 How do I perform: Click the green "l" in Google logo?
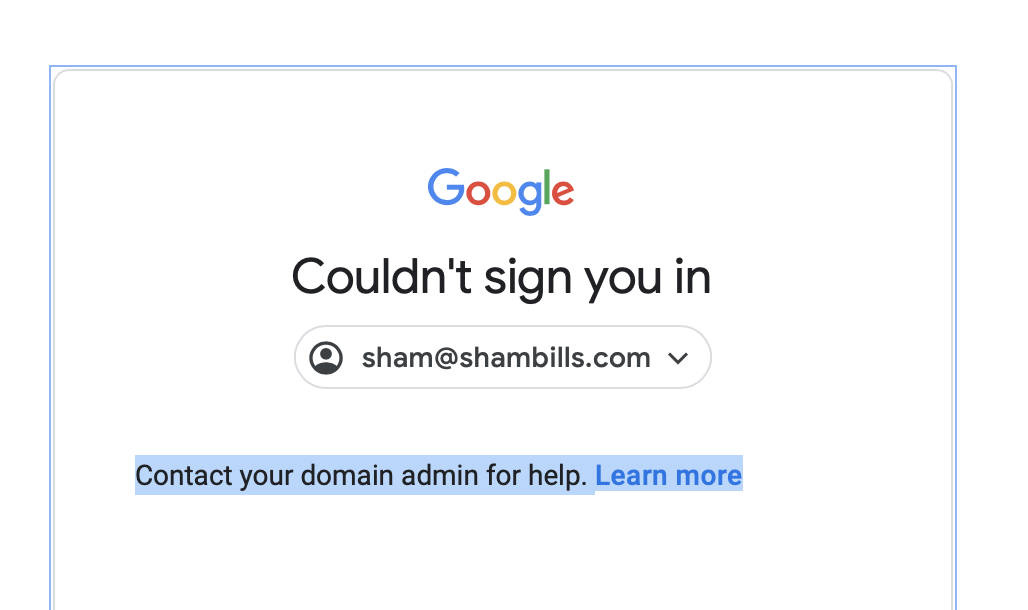tap(546, 187)
